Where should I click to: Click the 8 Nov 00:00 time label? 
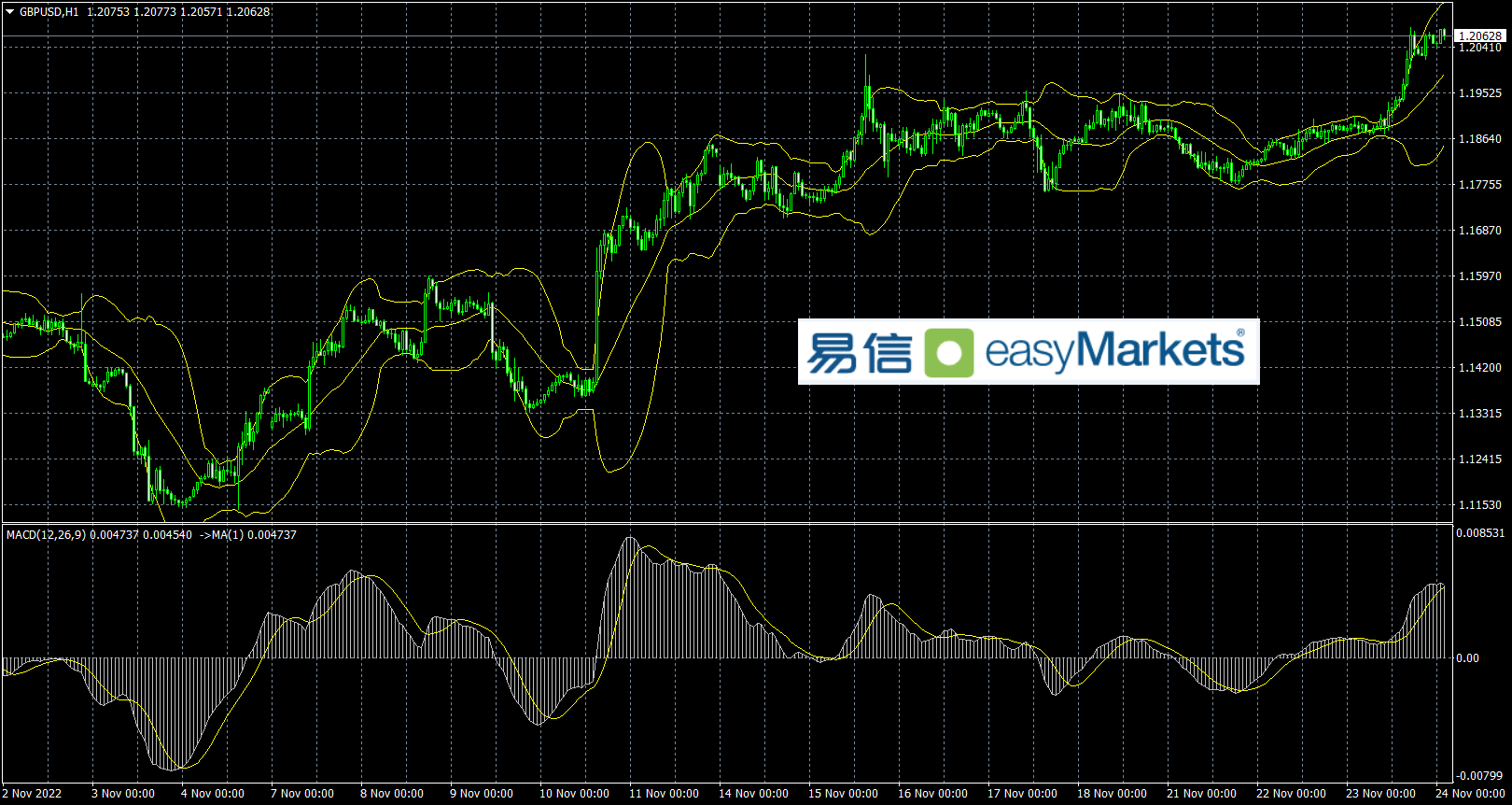[392, 794]
